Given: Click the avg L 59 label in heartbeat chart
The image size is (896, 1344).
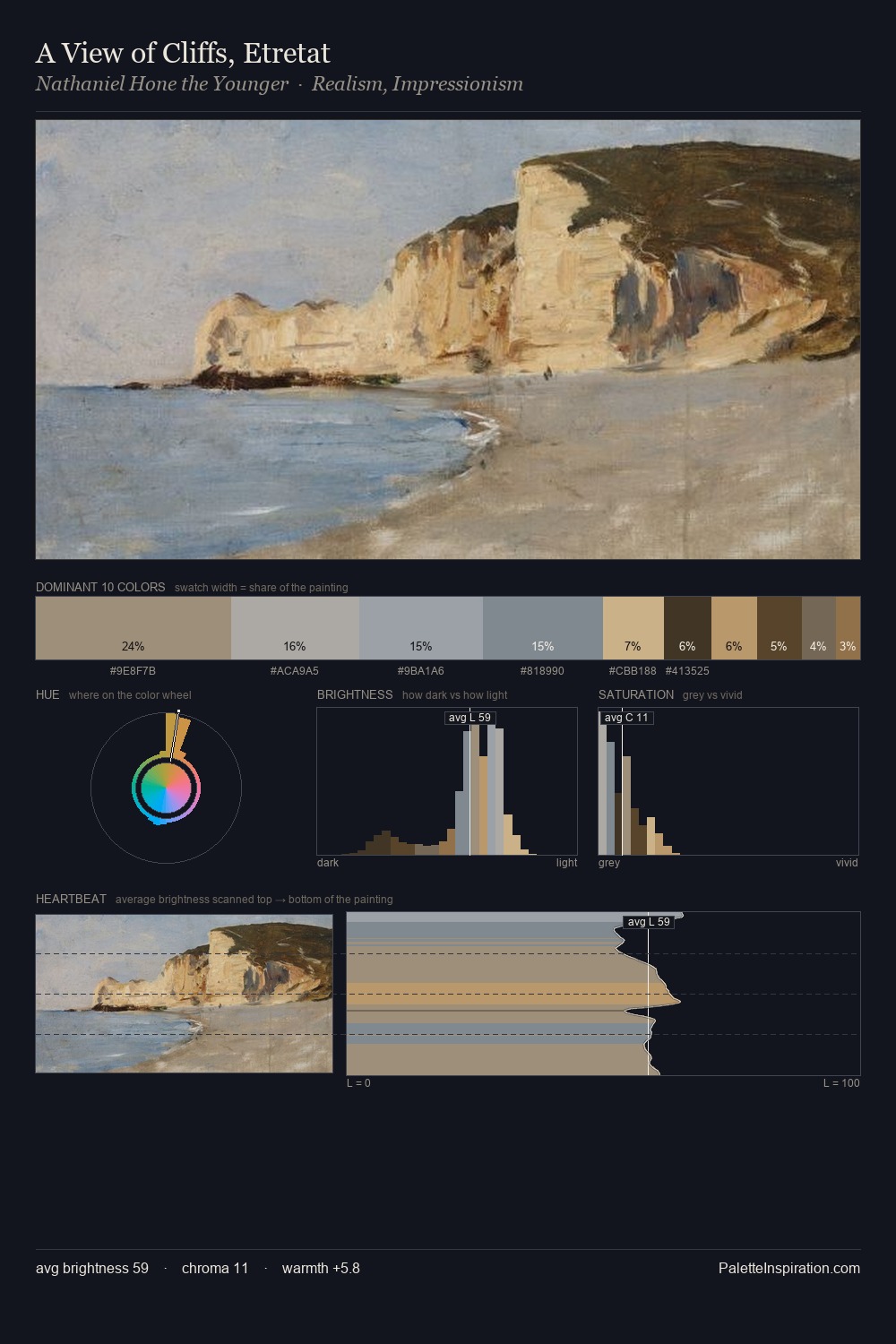Looking at the screenshot, I should coord(649,922).
